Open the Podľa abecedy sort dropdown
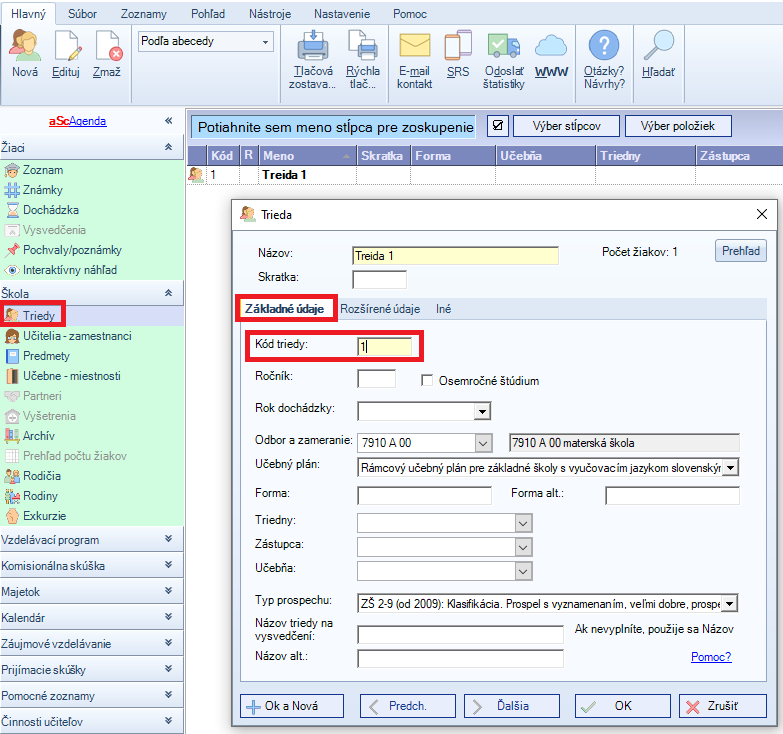 pos(266,42)
